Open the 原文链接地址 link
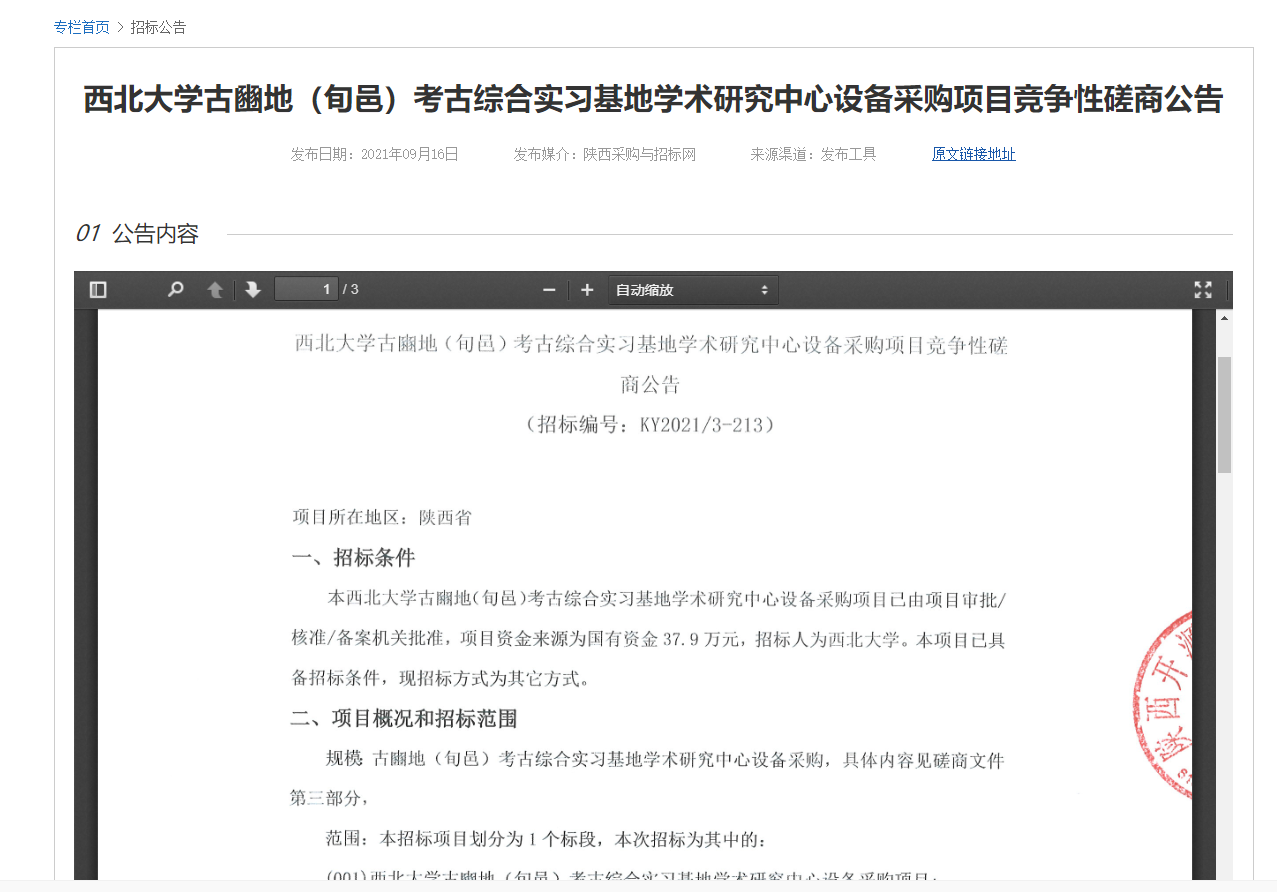This screenshot has height=892, width=1277. (x=973, y=154)
